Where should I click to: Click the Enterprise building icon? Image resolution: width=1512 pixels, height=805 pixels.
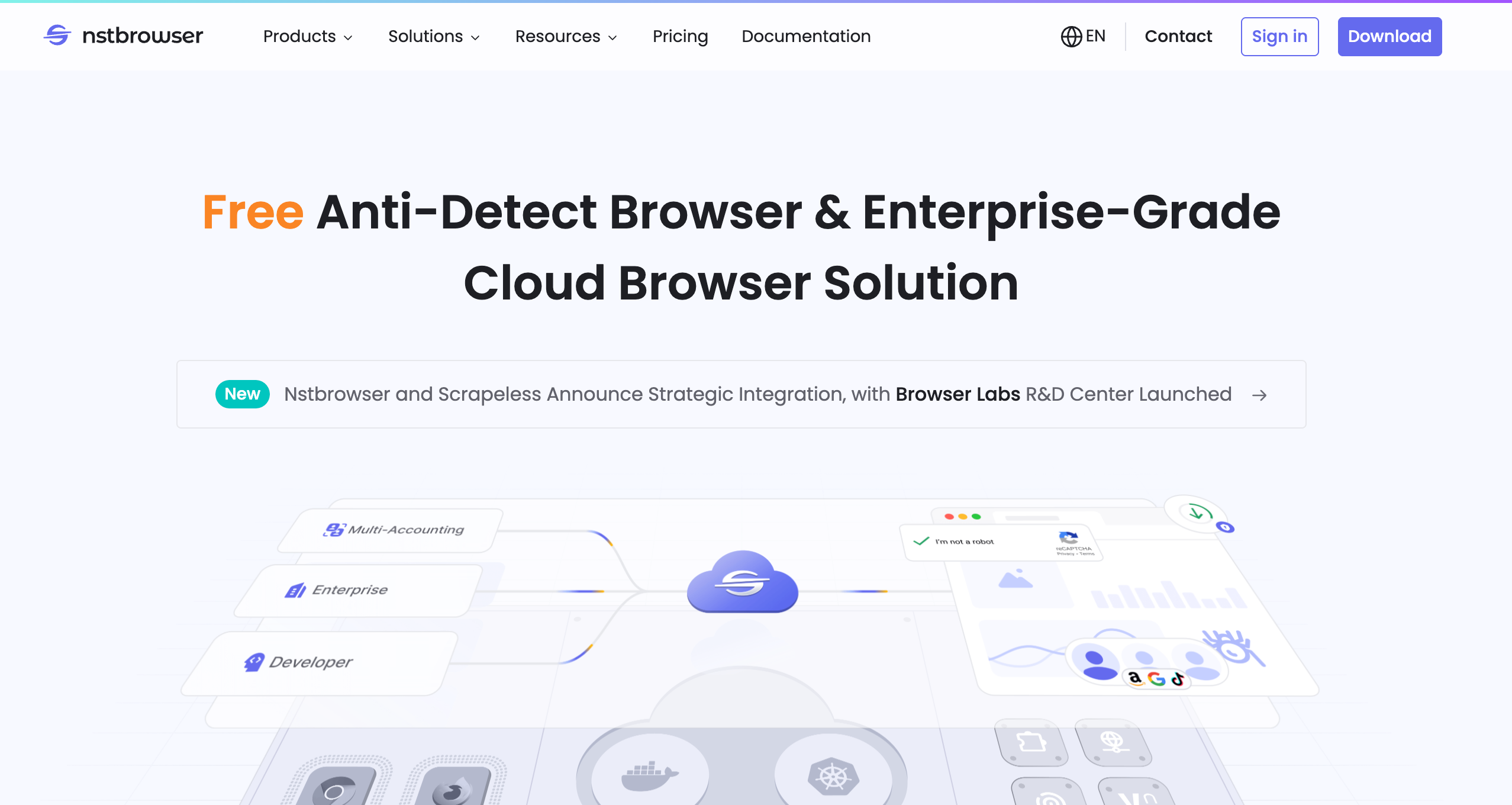pos(295,590)
